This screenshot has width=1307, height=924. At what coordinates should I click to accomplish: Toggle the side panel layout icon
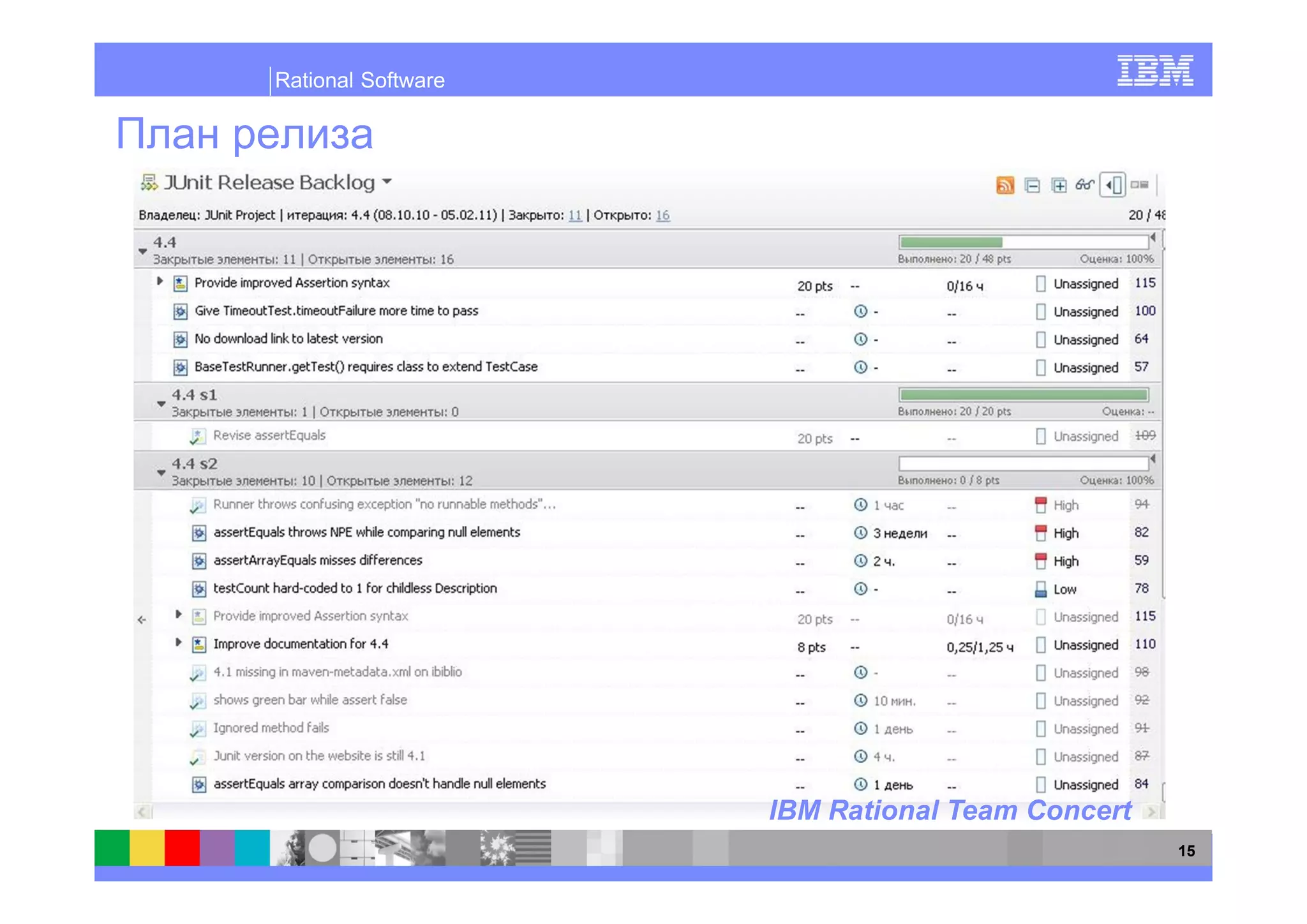pos(1113,186)
